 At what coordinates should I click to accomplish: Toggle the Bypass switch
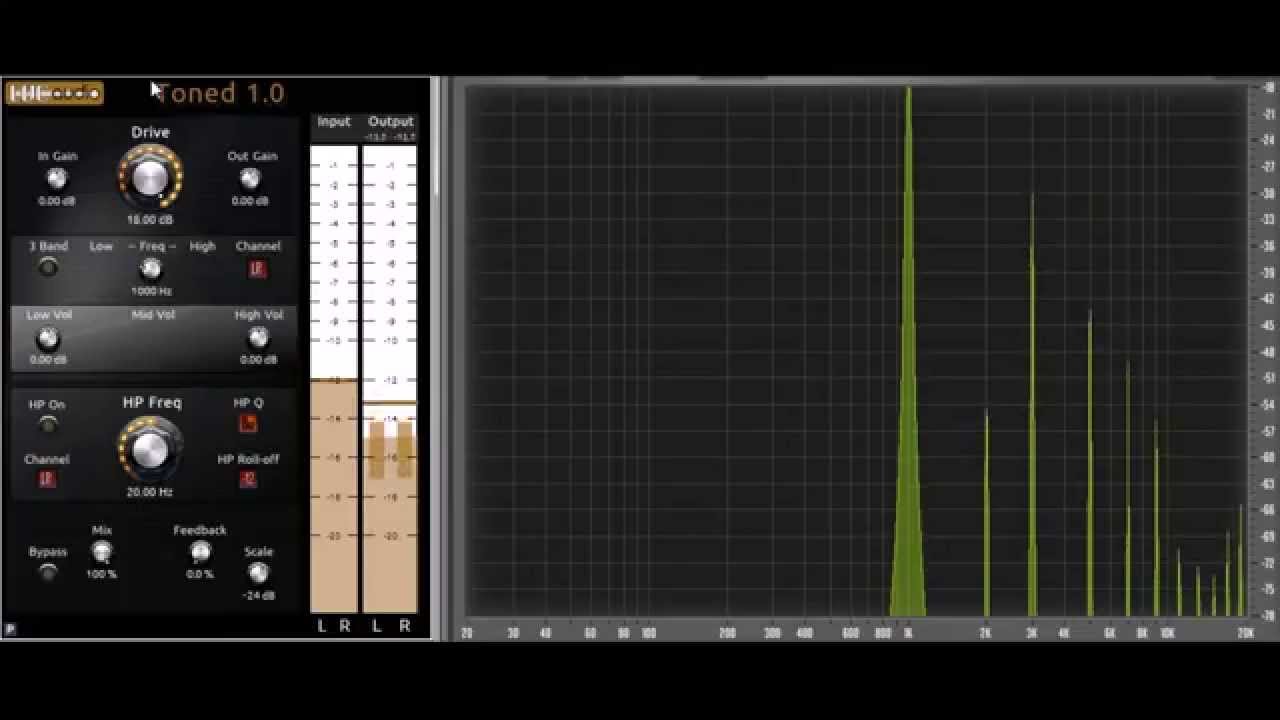(x=47, y=572)
